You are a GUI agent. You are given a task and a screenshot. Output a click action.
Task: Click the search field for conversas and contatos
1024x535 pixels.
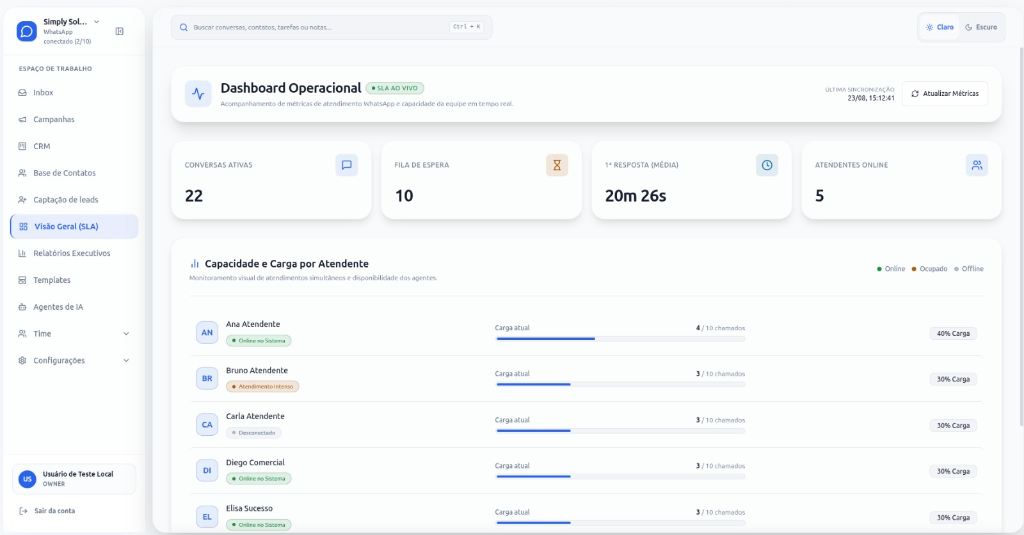(332, 27)
